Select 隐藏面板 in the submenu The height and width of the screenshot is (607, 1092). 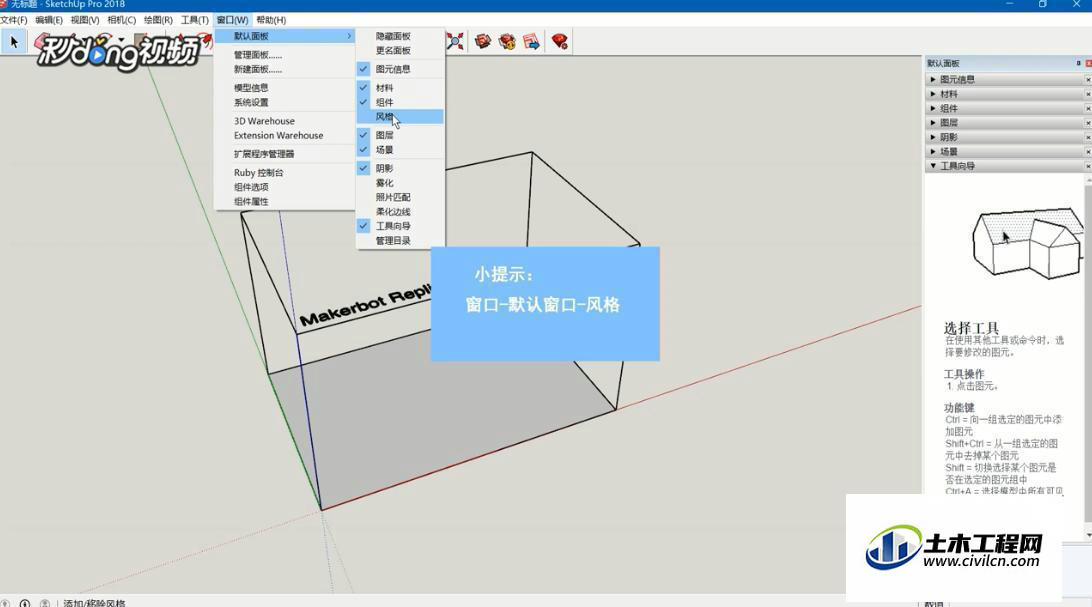coord(400,36)
